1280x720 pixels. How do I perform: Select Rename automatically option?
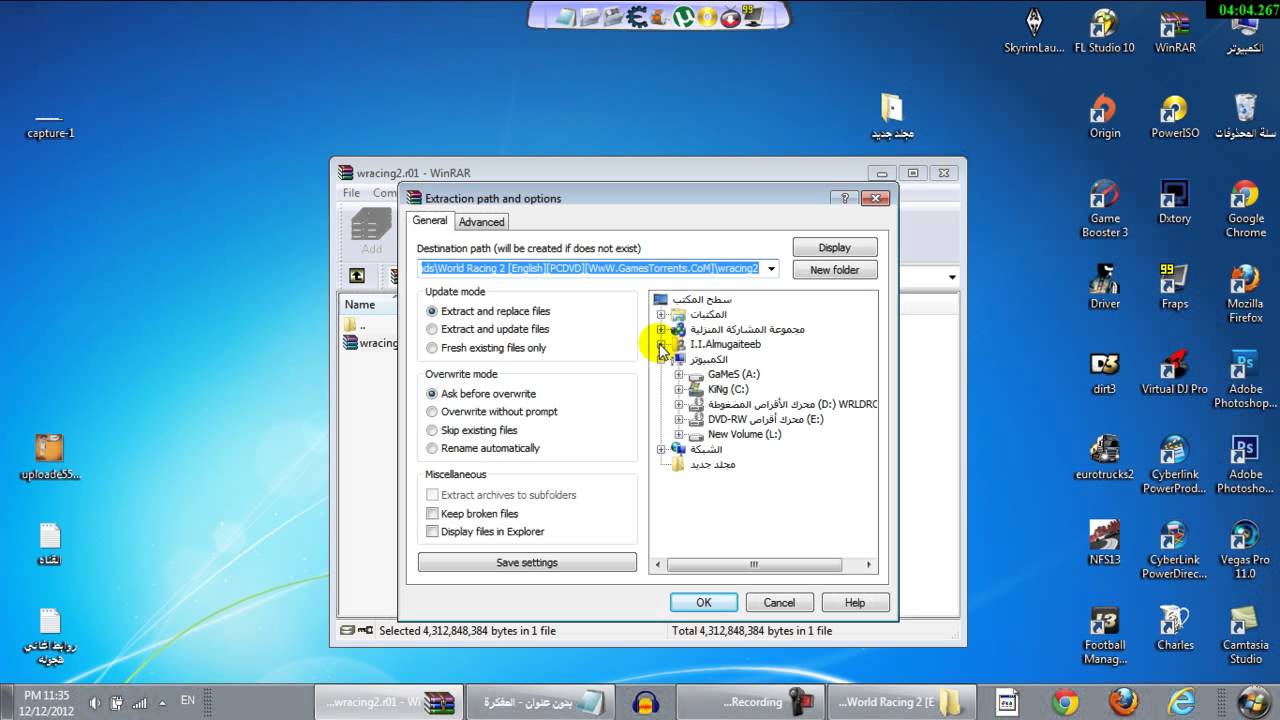click(483, 448)
